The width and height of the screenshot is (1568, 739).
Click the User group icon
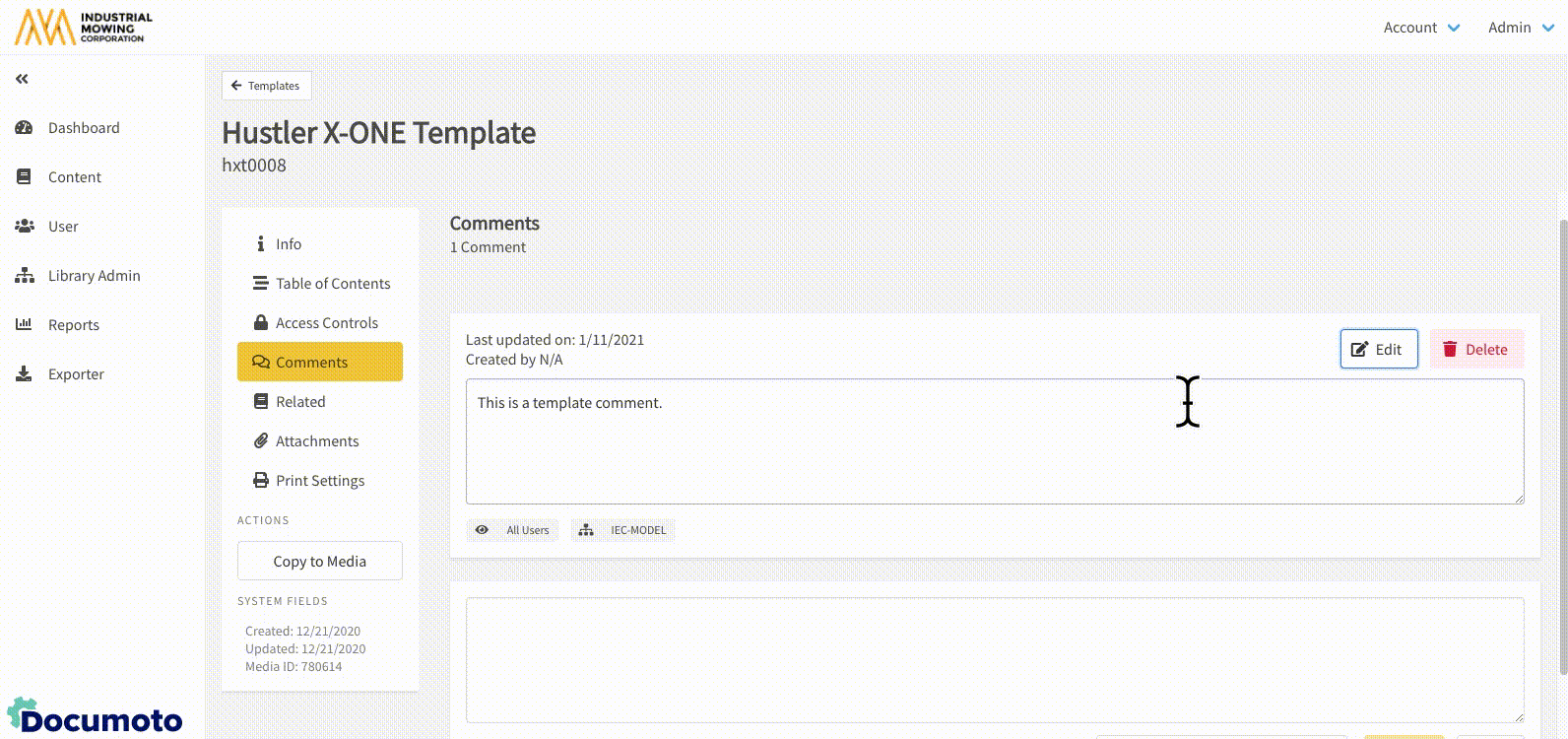tap(24, 227)
